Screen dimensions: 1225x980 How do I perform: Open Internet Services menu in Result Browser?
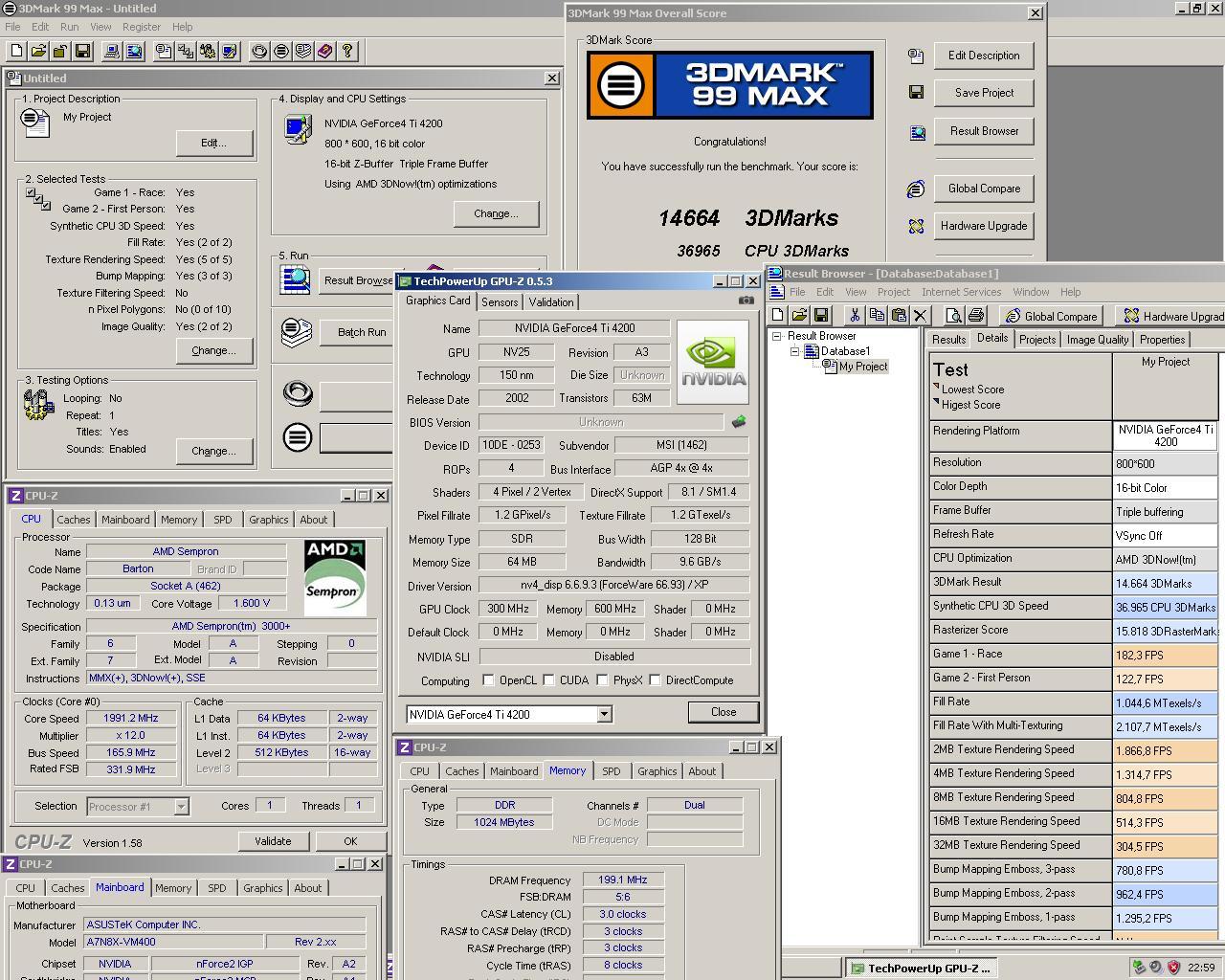pyautogui.click(x=961, y=292)
